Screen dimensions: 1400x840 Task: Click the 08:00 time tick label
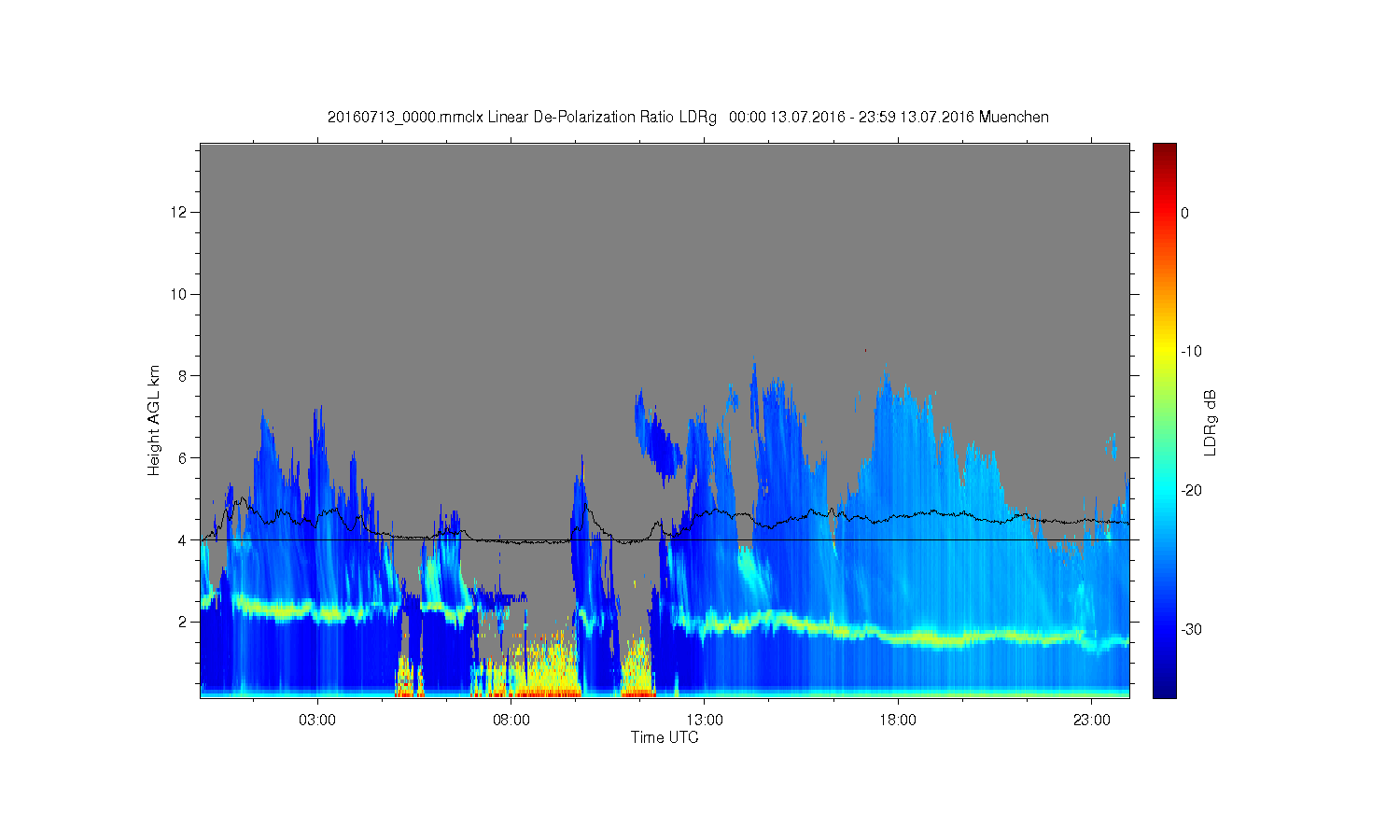[511, 721]
